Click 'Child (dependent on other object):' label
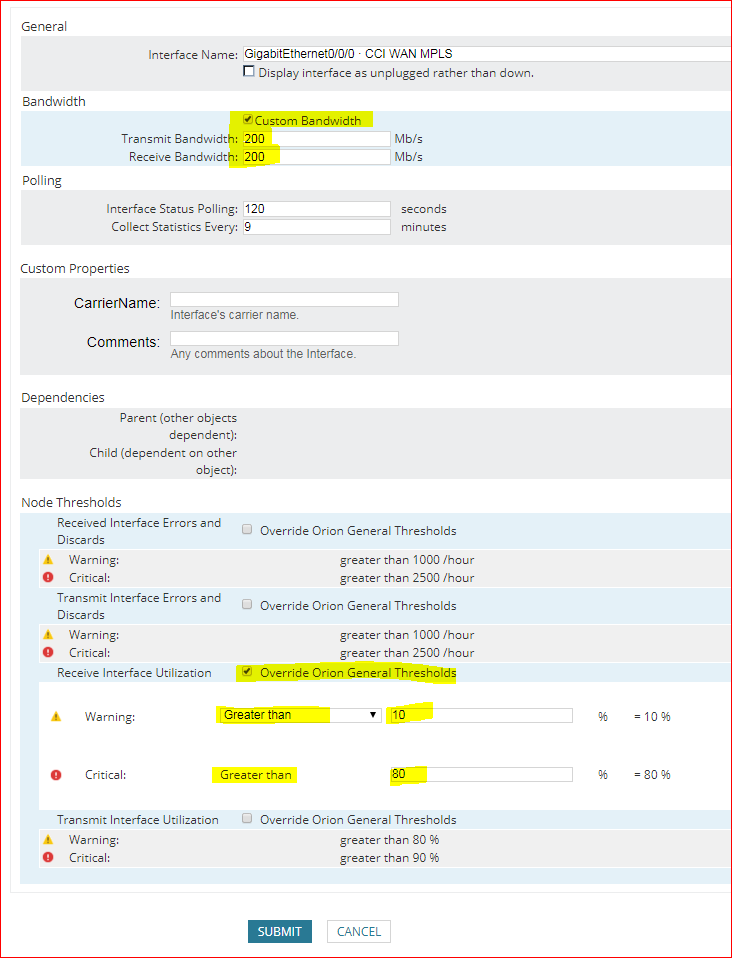 [163, 461]
